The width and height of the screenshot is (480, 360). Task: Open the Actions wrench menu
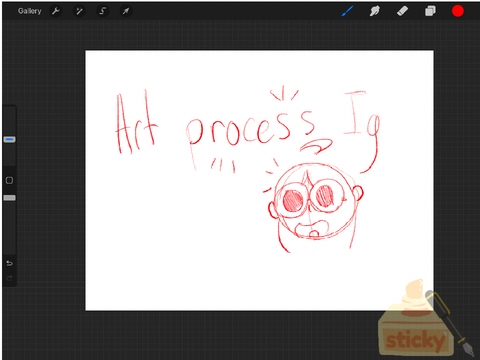pos(56,11)
